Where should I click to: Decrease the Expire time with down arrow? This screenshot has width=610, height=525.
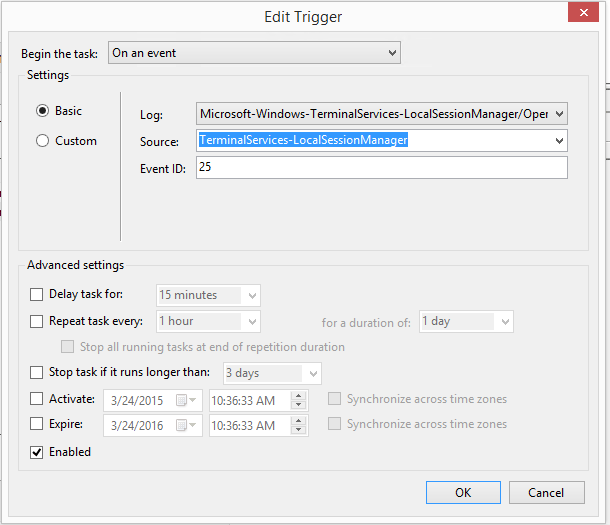pos(298,431)
